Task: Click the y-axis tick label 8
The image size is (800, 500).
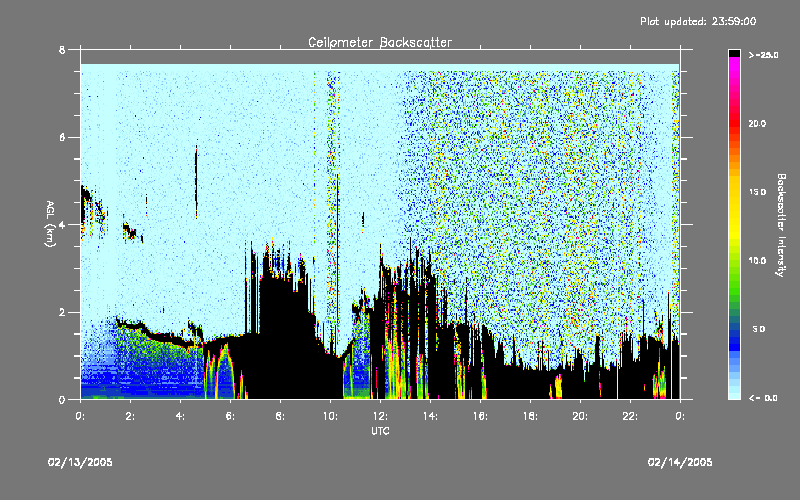Action: click(62, 49)
